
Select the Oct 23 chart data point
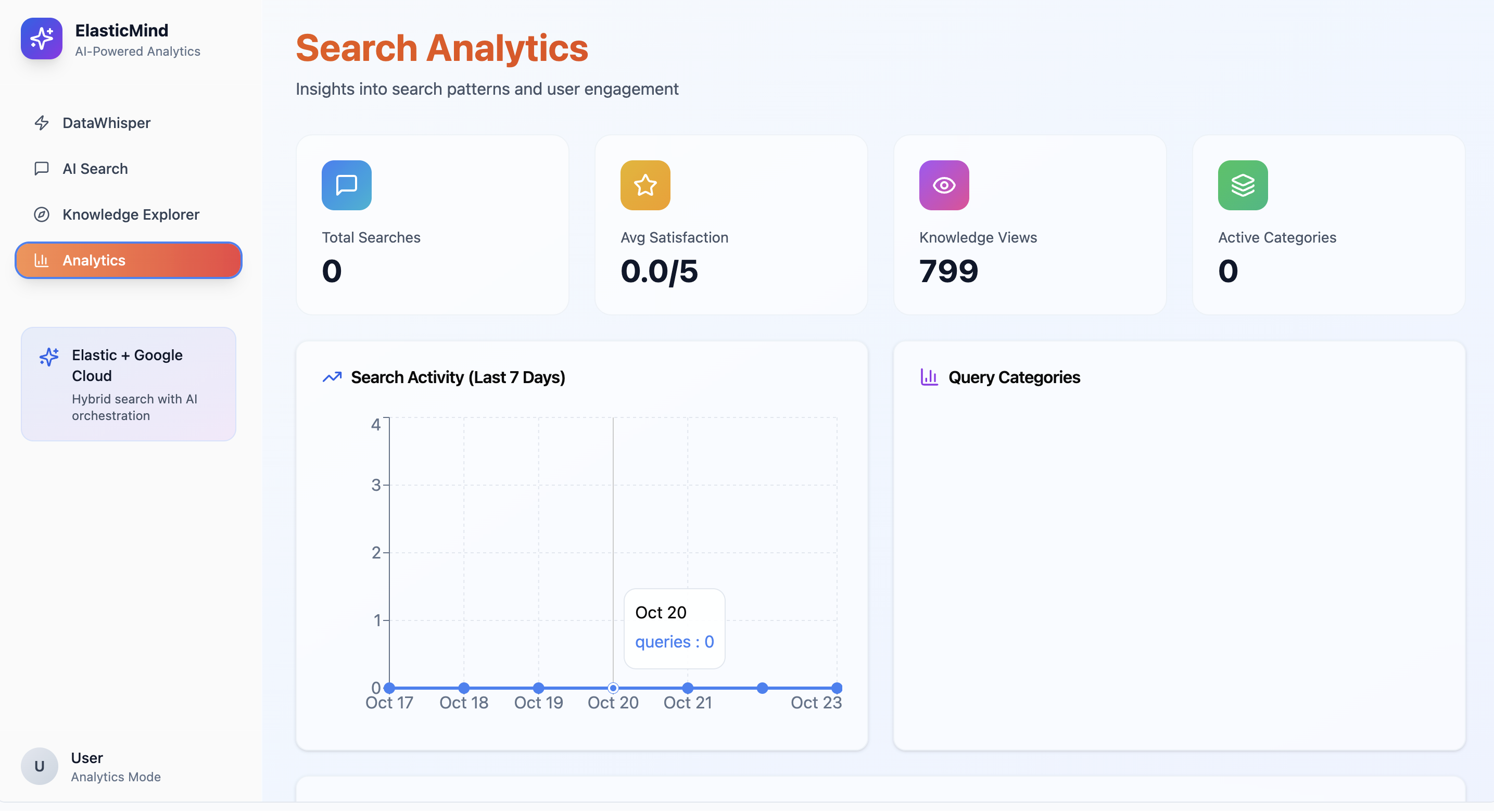[837, 688]
